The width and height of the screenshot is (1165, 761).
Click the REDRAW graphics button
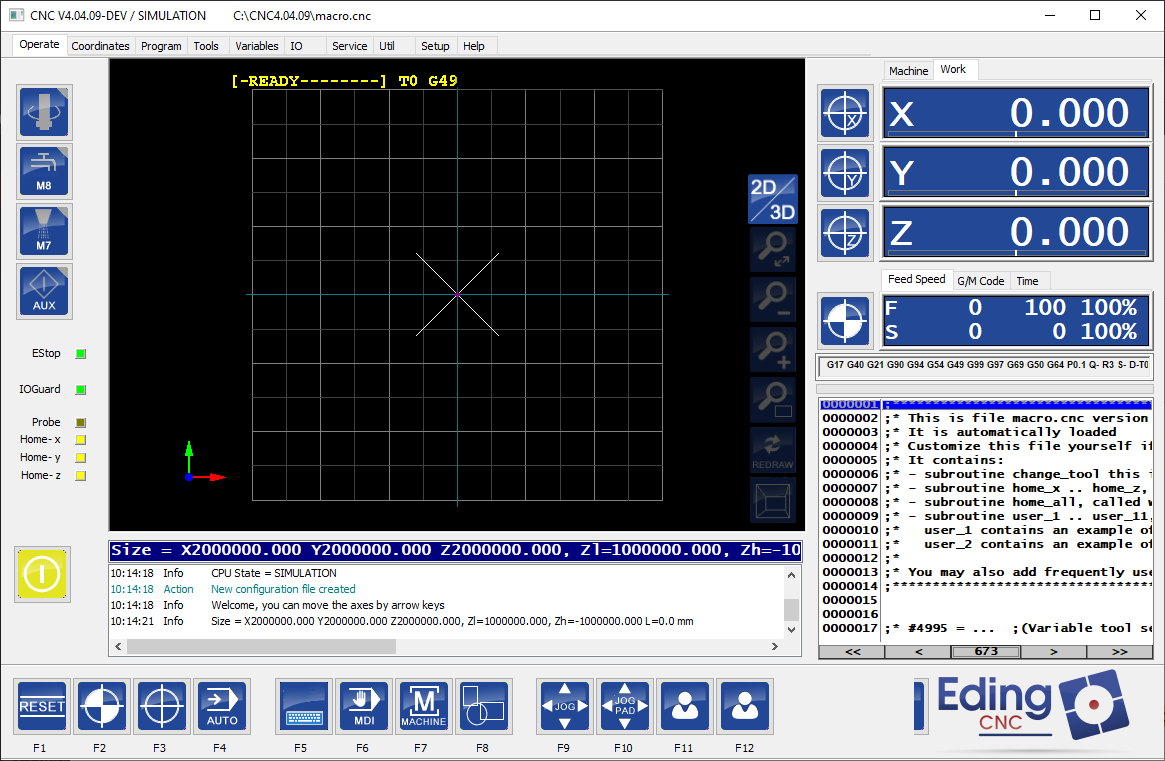tap(773, 451)
